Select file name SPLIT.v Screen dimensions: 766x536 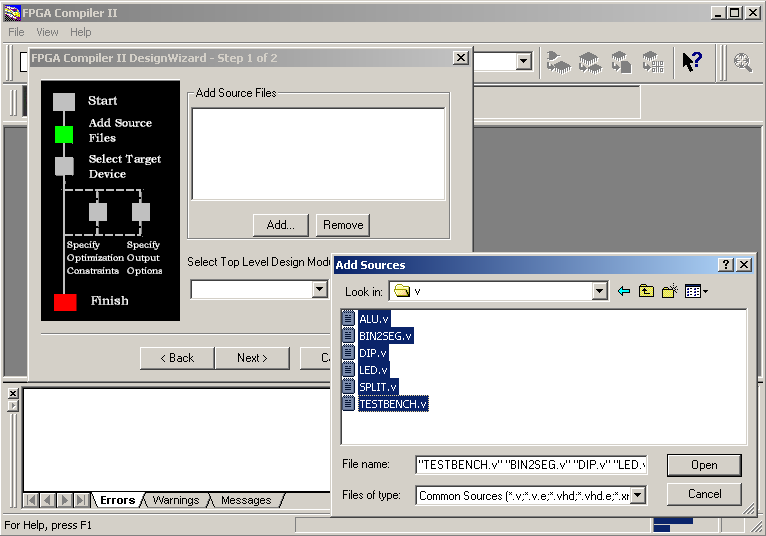pyautogui.click(x=378, y=387)
